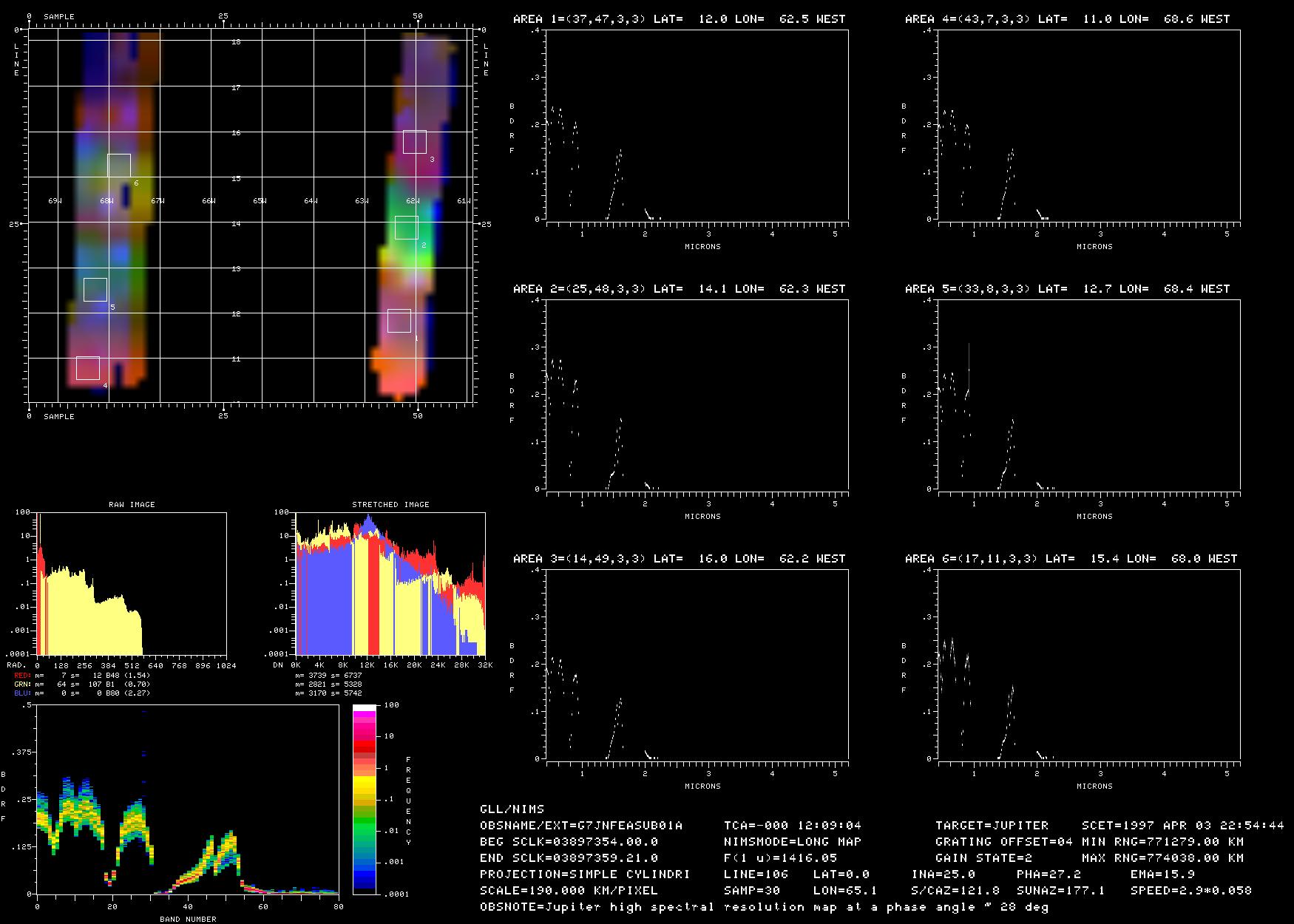The width and height of the screenshot is (1294, 924).
Task: Click the RED channel statistics label
Action: click(22, 676)
